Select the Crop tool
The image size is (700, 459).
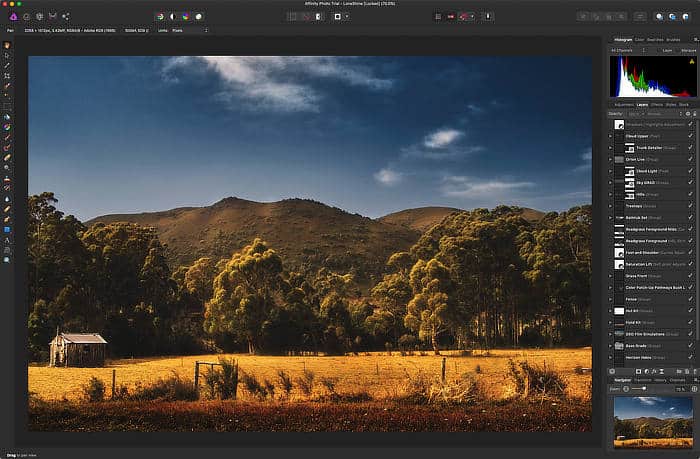click(7, 76)
